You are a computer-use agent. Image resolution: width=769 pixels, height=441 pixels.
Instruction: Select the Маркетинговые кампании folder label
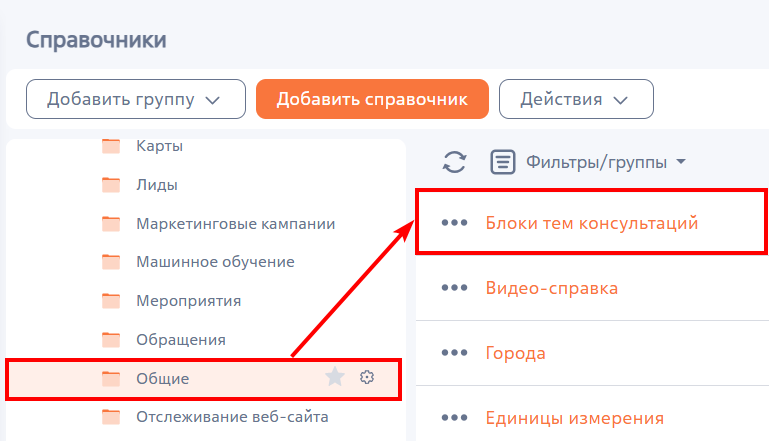pyautogui.click(x=235, y=224)
